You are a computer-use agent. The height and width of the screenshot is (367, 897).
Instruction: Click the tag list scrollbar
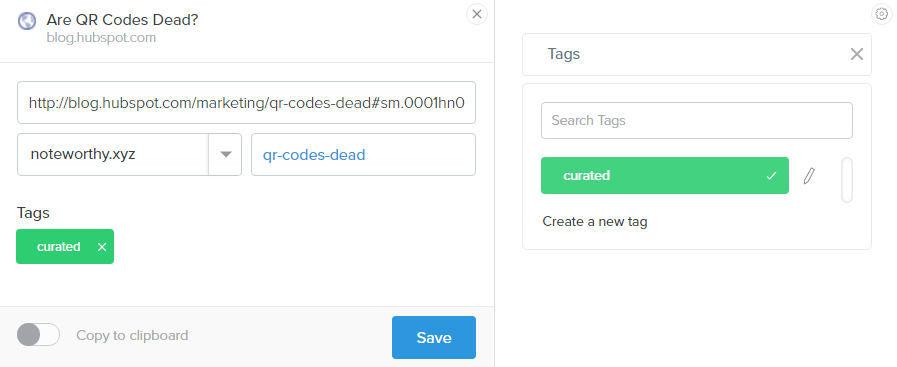[x=847, y=180]
